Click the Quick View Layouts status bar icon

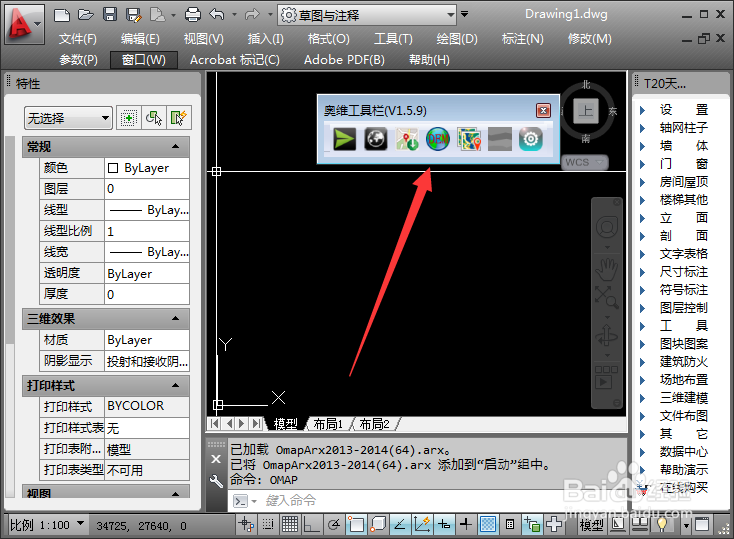[x=618, y=524]
